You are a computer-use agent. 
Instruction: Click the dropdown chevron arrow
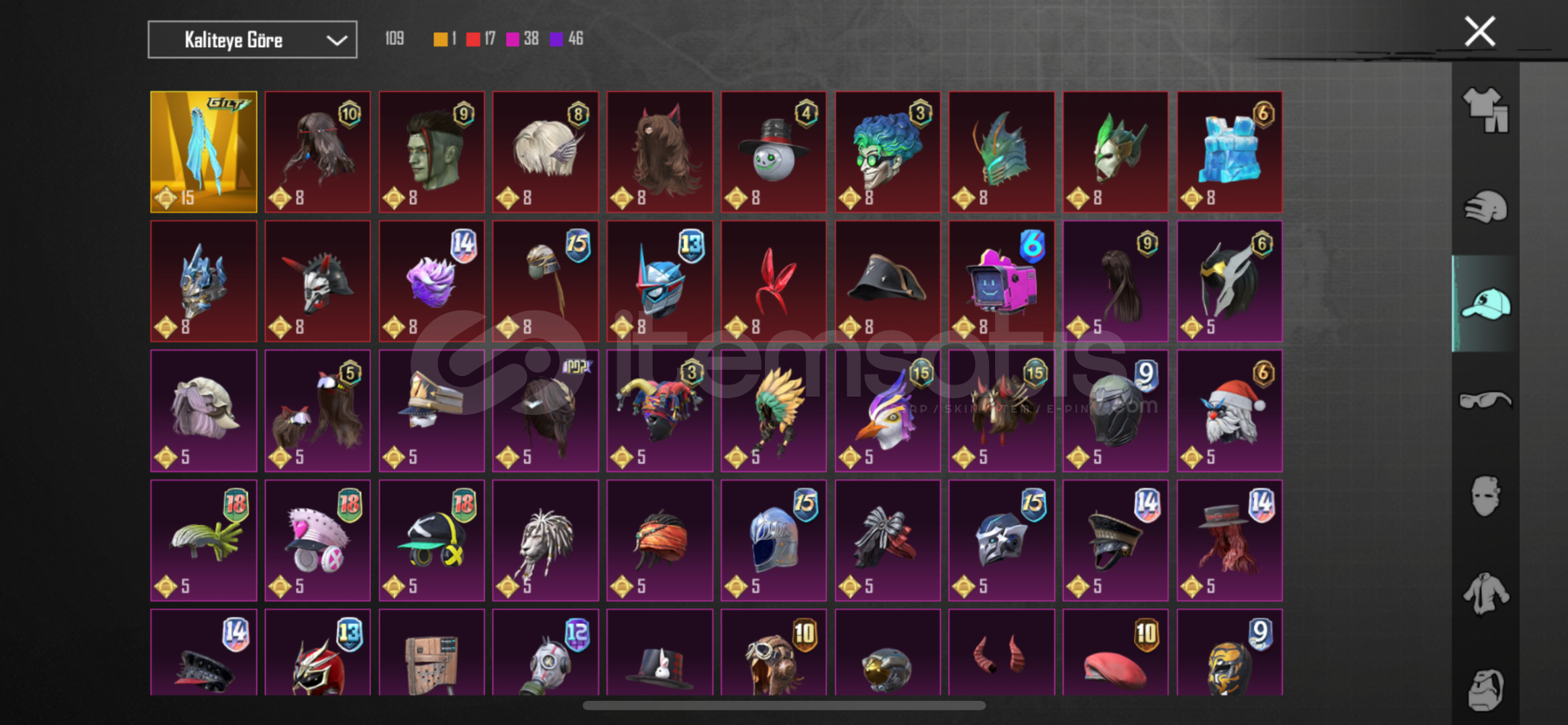[x=336, y=40]
